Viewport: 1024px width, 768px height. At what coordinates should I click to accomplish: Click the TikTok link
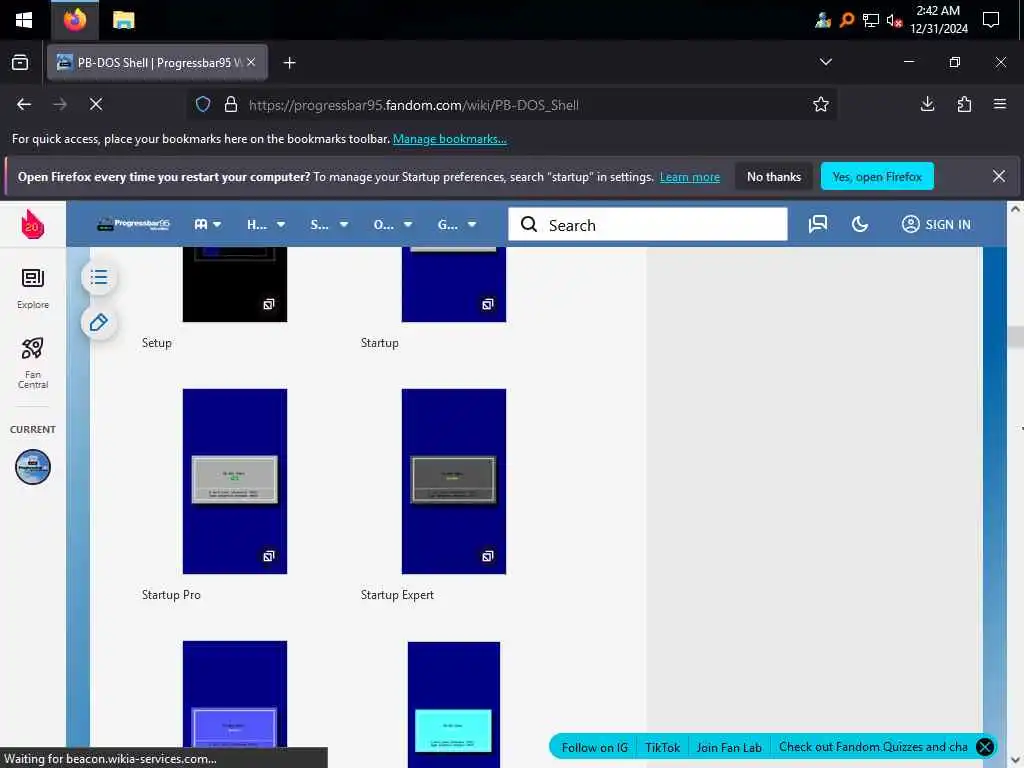coord(662,747)
